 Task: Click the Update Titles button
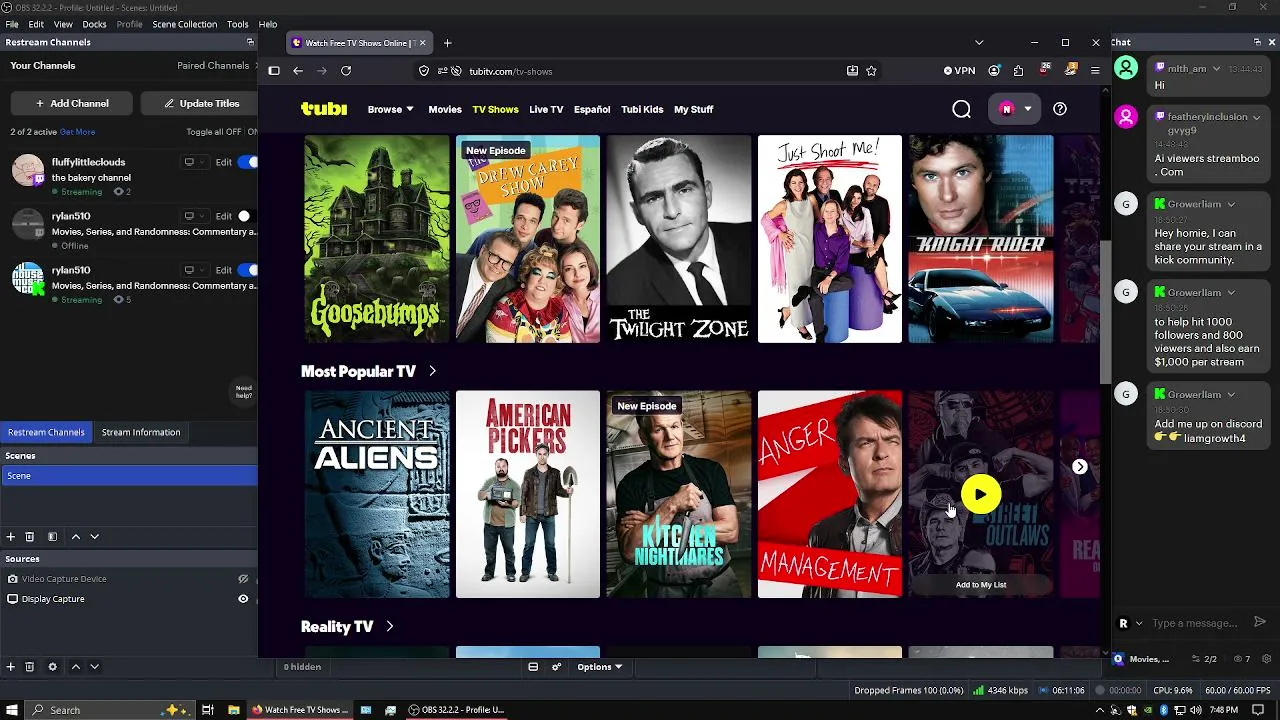coord(201,103)
